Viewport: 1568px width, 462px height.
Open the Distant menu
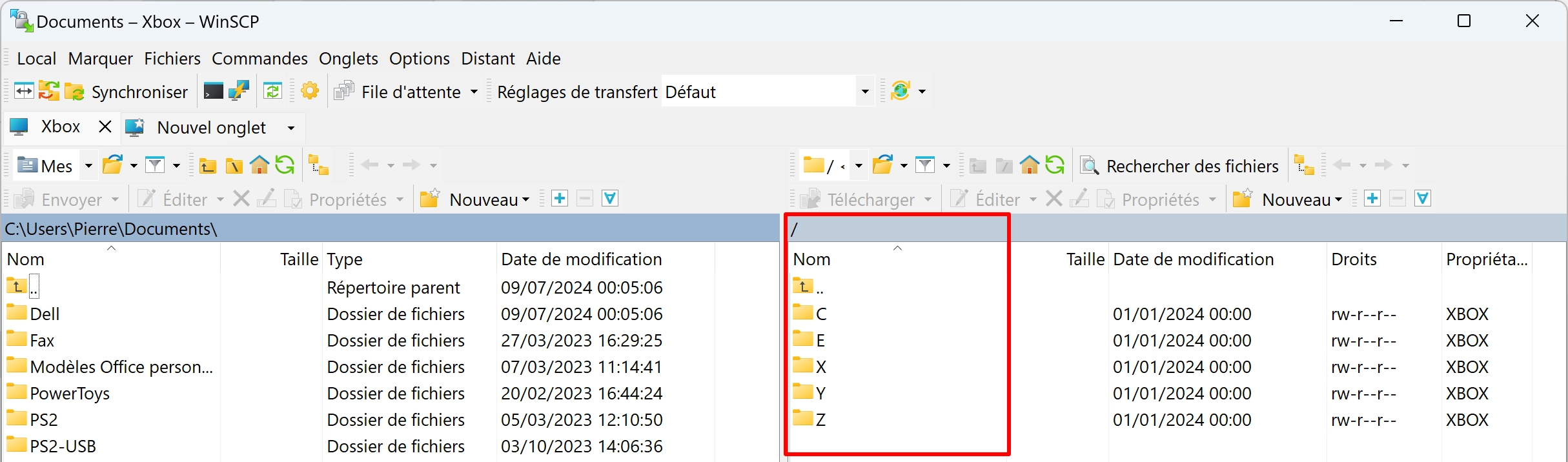click(488, 58)
